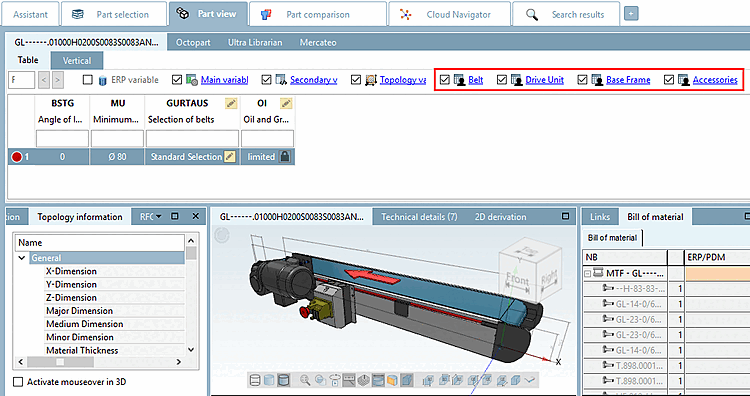Select shaded-with-edges display mode icon
Viewport: 750px width, 396px height.
[x=284, y=380]
